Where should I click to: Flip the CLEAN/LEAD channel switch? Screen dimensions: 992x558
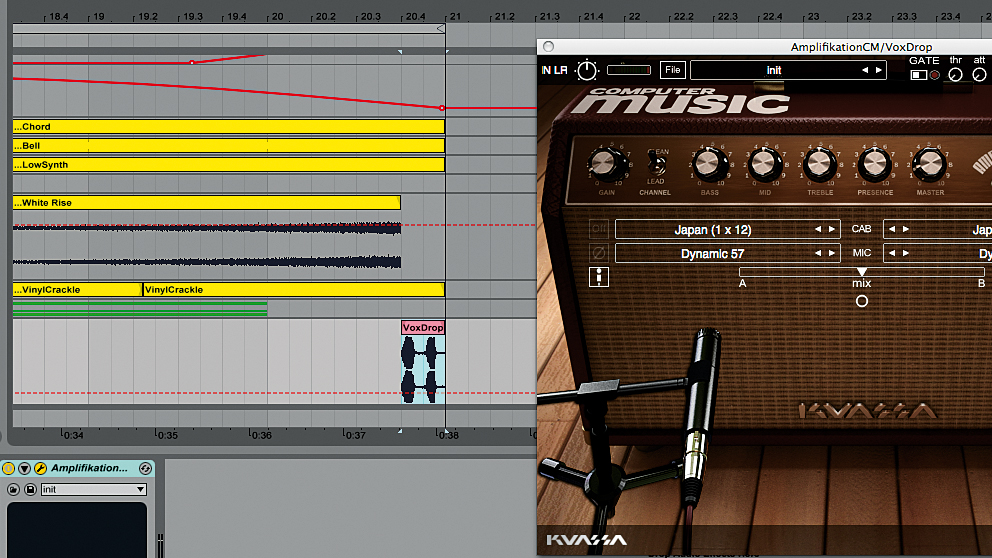(657, 166)
